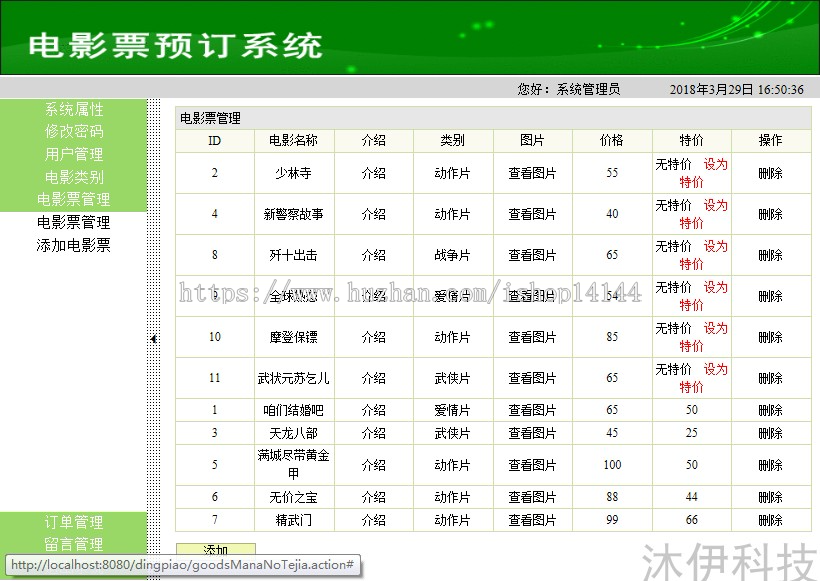The height and width of the screenshot is (581, 820).
Task: Open 留言管理 in the sidebar
Action: click(x=73, y=543)
